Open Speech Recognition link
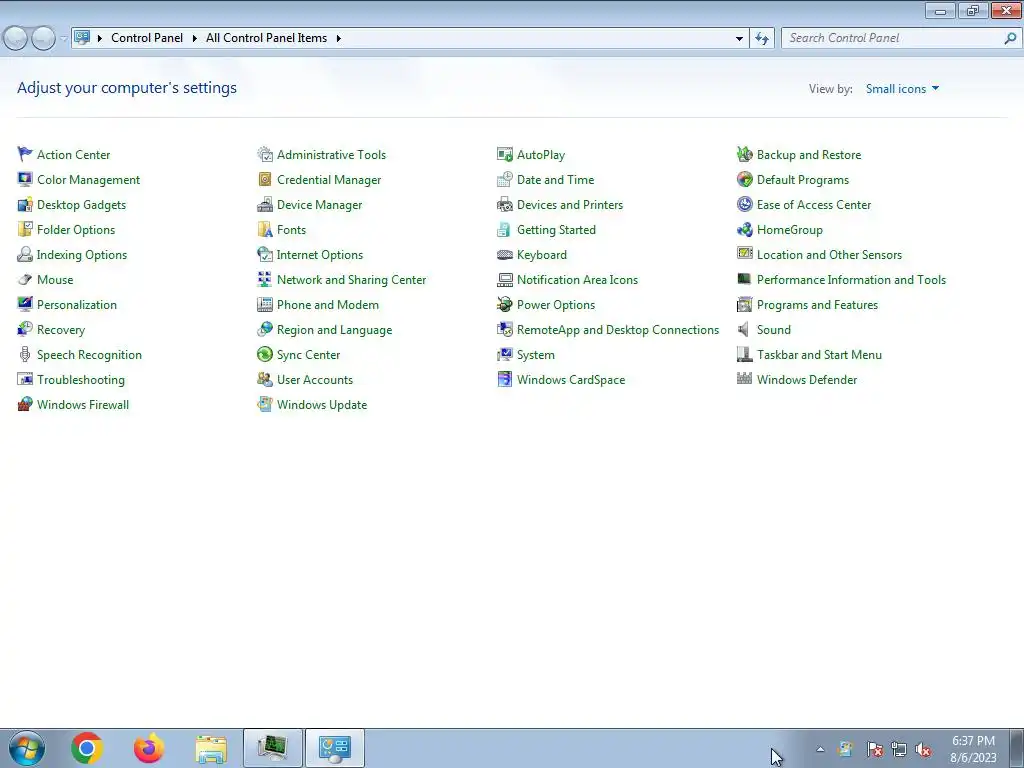The height and width of the screenshot is (768, 1024). tap(89, 355)
